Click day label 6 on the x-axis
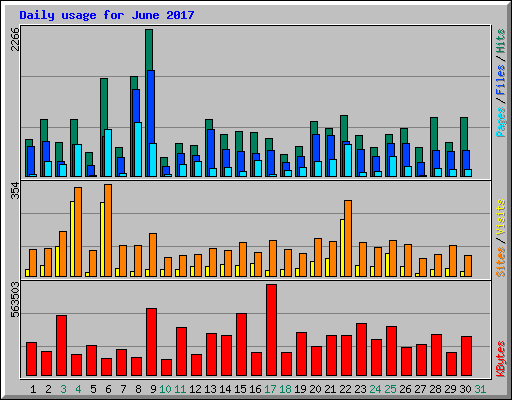This screenshot has width=512, height=400. tap(108, 389)
